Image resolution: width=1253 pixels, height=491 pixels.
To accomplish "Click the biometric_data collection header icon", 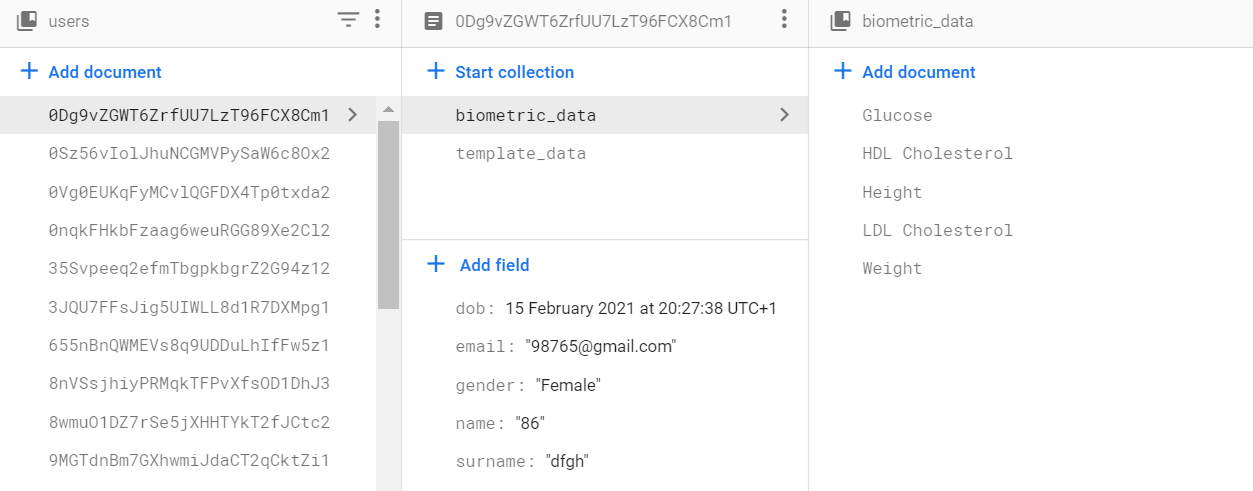I will coord(841,21).
